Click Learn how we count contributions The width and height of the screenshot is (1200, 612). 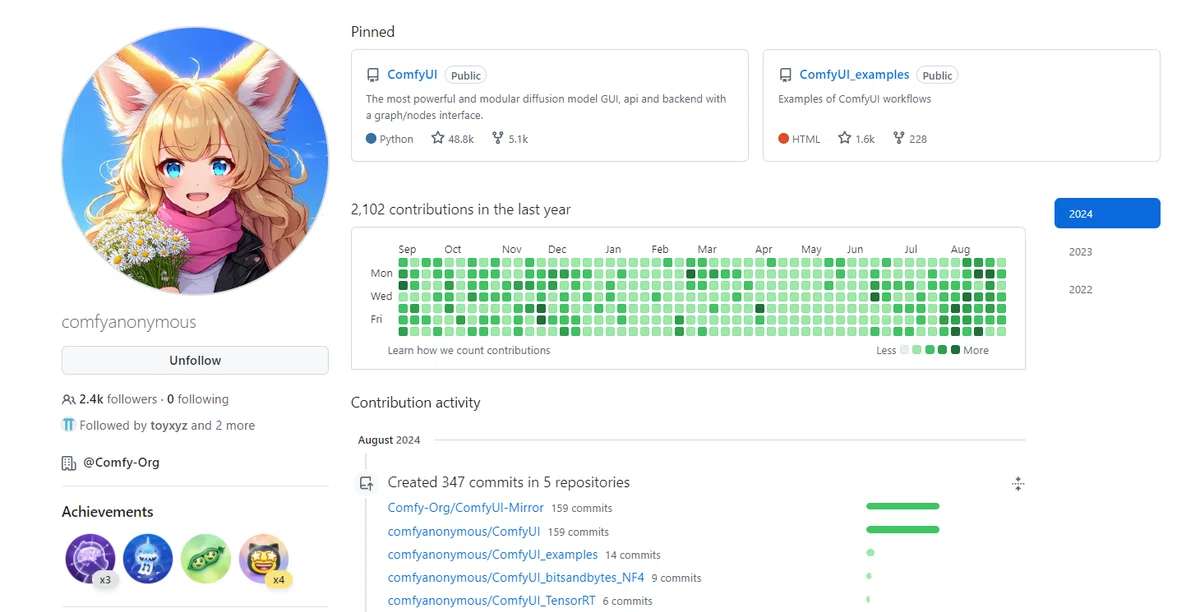pos(469,351)
